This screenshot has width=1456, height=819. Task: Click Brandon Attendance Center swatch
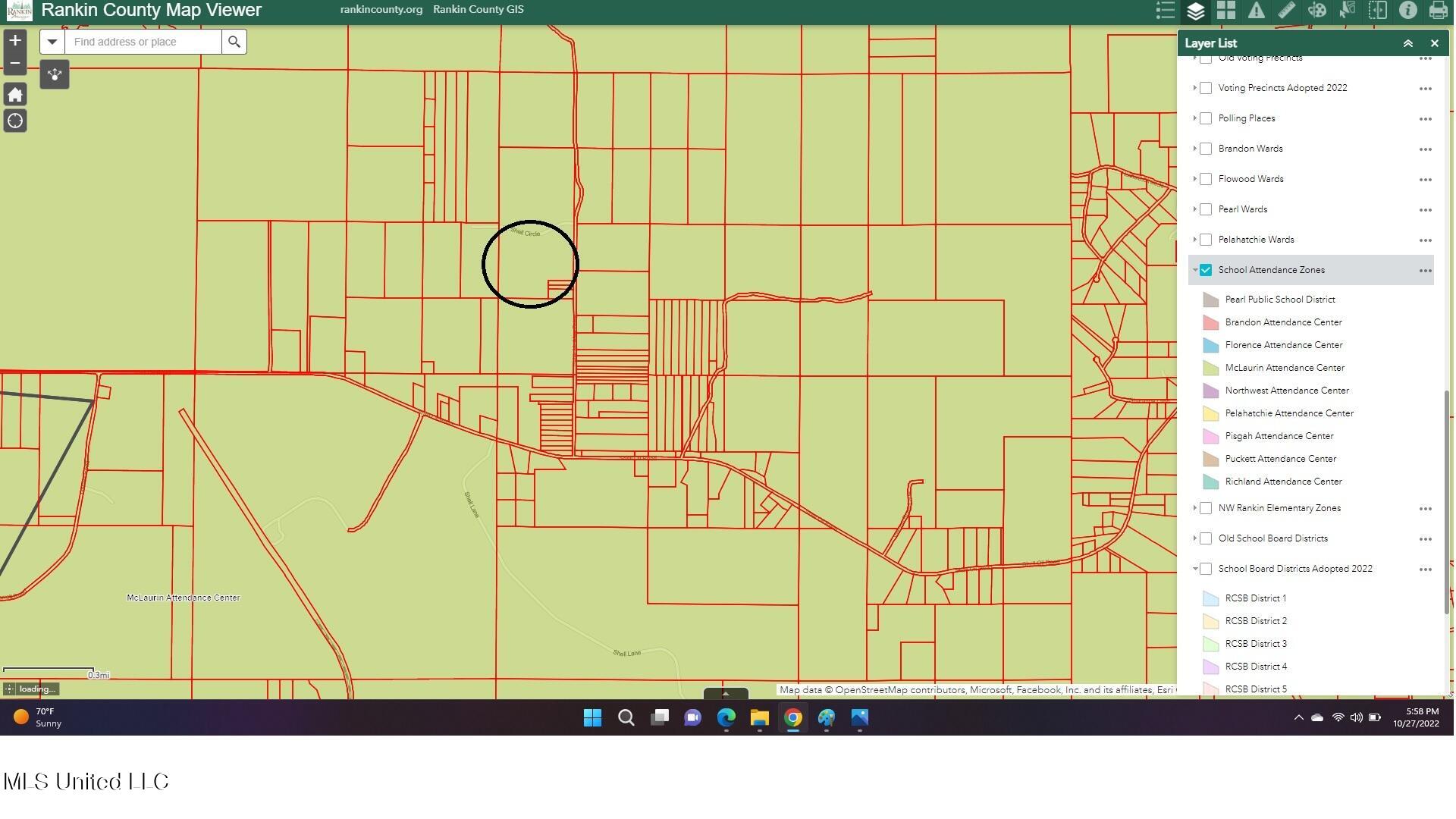point(1211,323)
